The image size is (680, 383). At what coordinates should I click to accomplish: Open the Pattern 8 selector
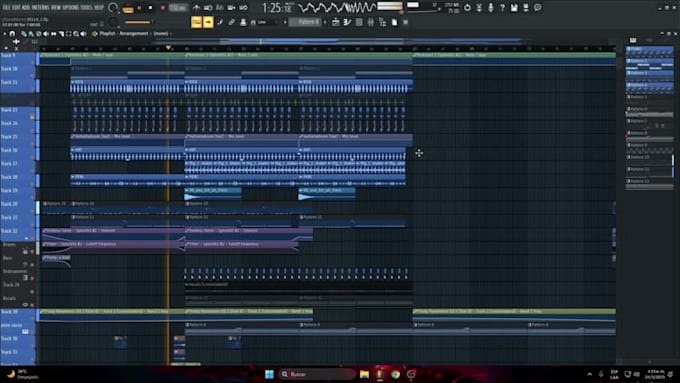tap(305, 22)
